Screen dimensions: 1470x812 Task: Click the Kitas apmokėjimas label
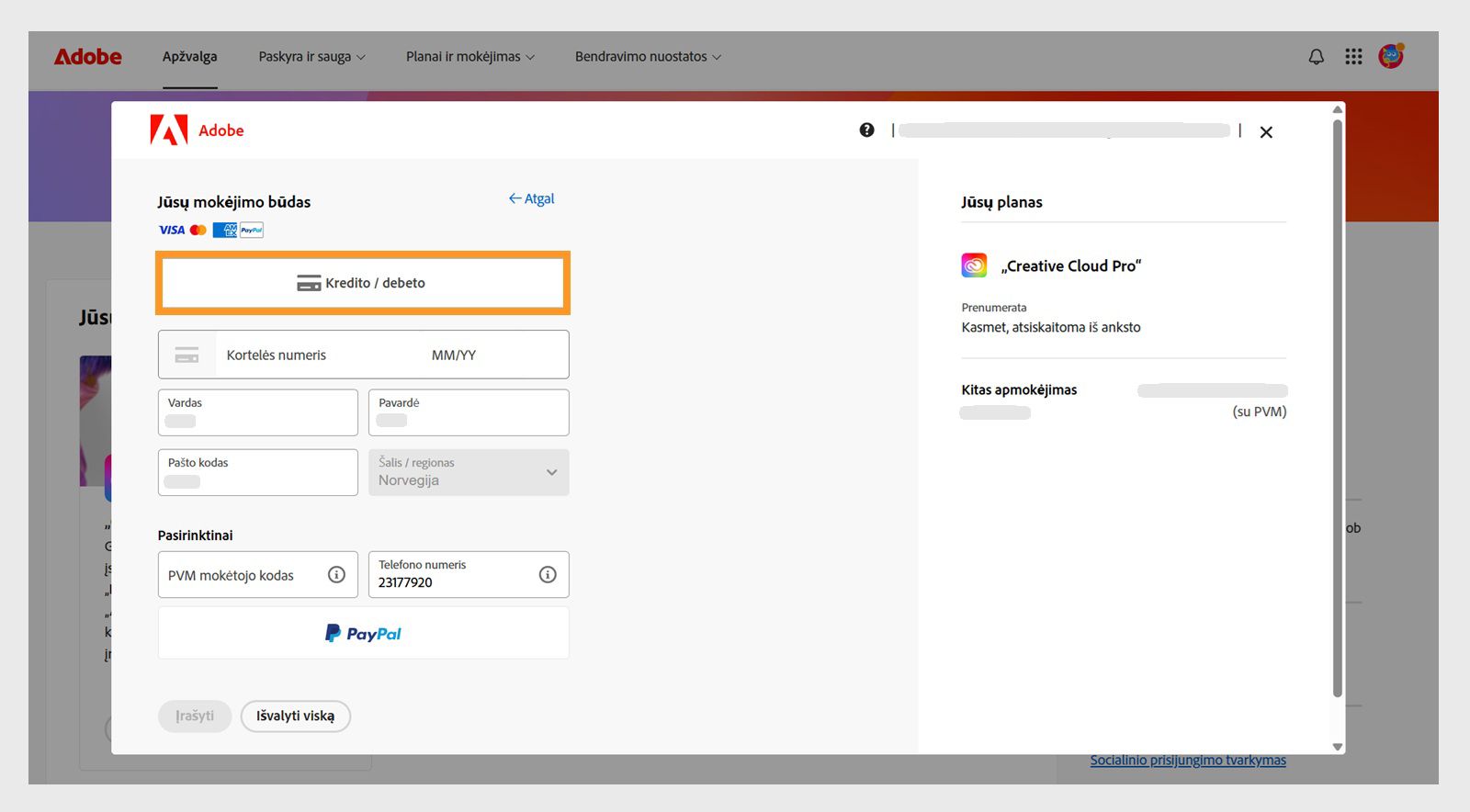click(1019, 389)
